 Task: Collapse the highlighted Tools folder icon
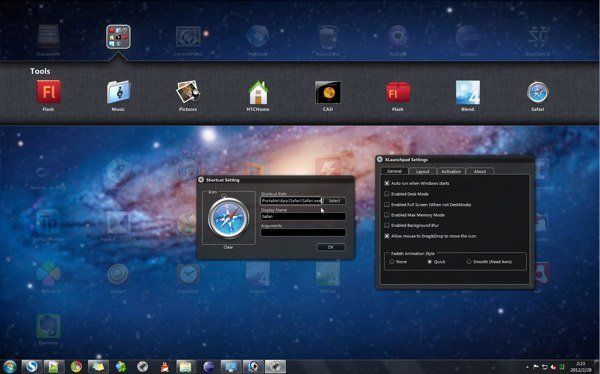[118, 37]
